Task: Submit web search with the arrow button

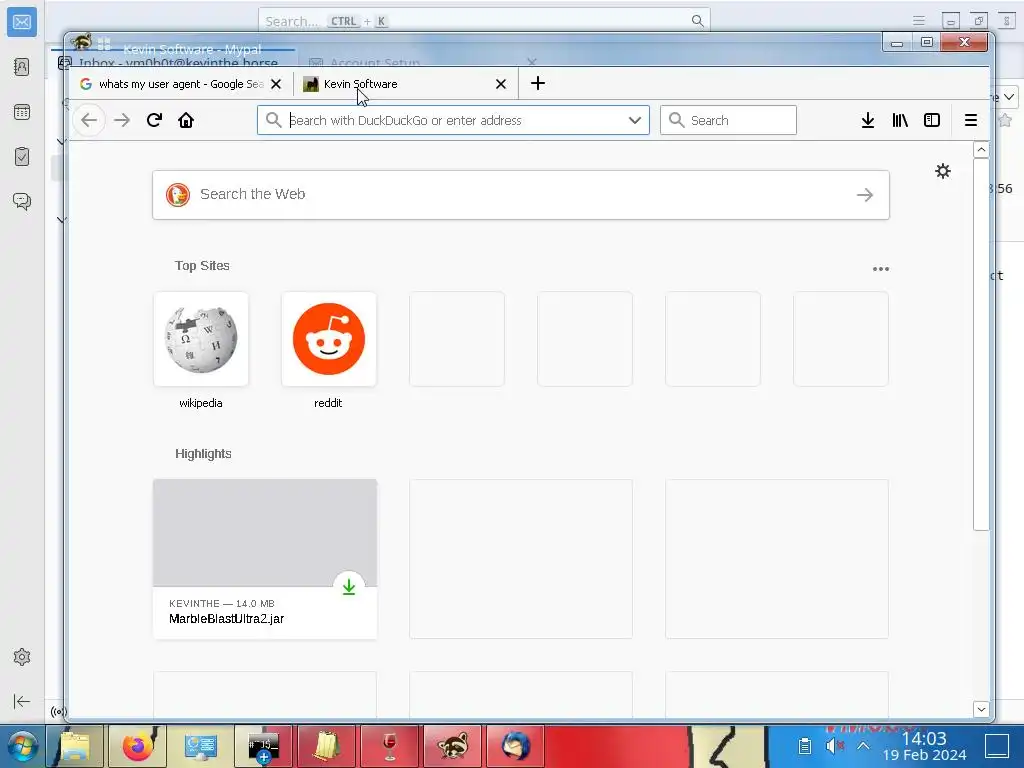Action: 865,195
